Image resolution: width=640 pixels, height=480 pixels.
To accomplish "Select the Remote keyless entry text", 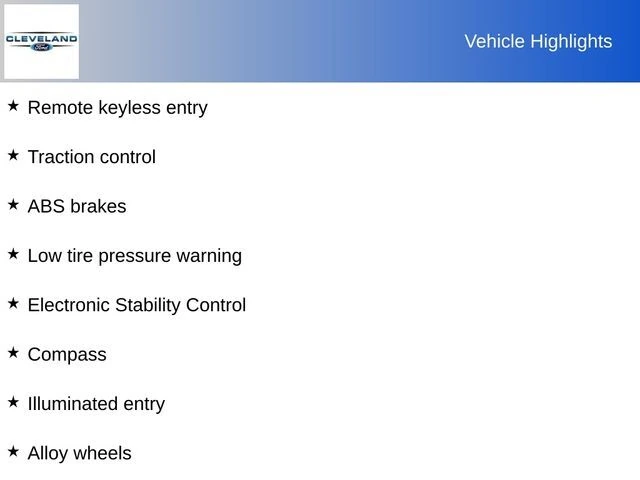I will [117, 107].
